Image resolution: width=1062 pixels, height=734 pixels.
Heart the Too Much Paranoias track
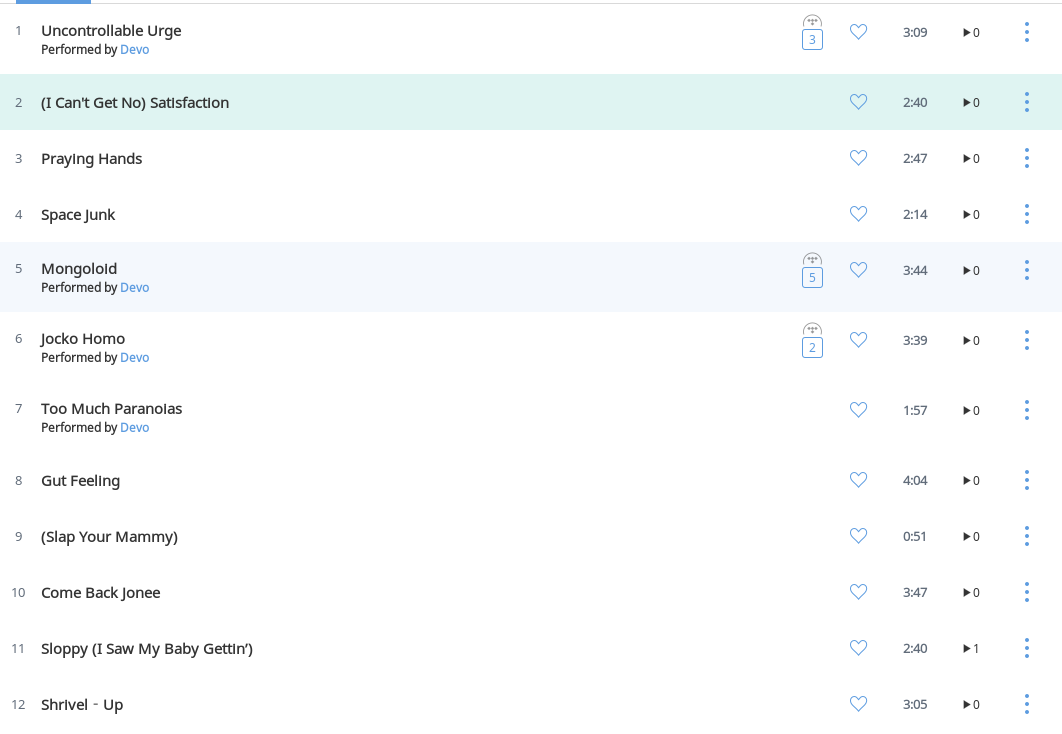858,410
